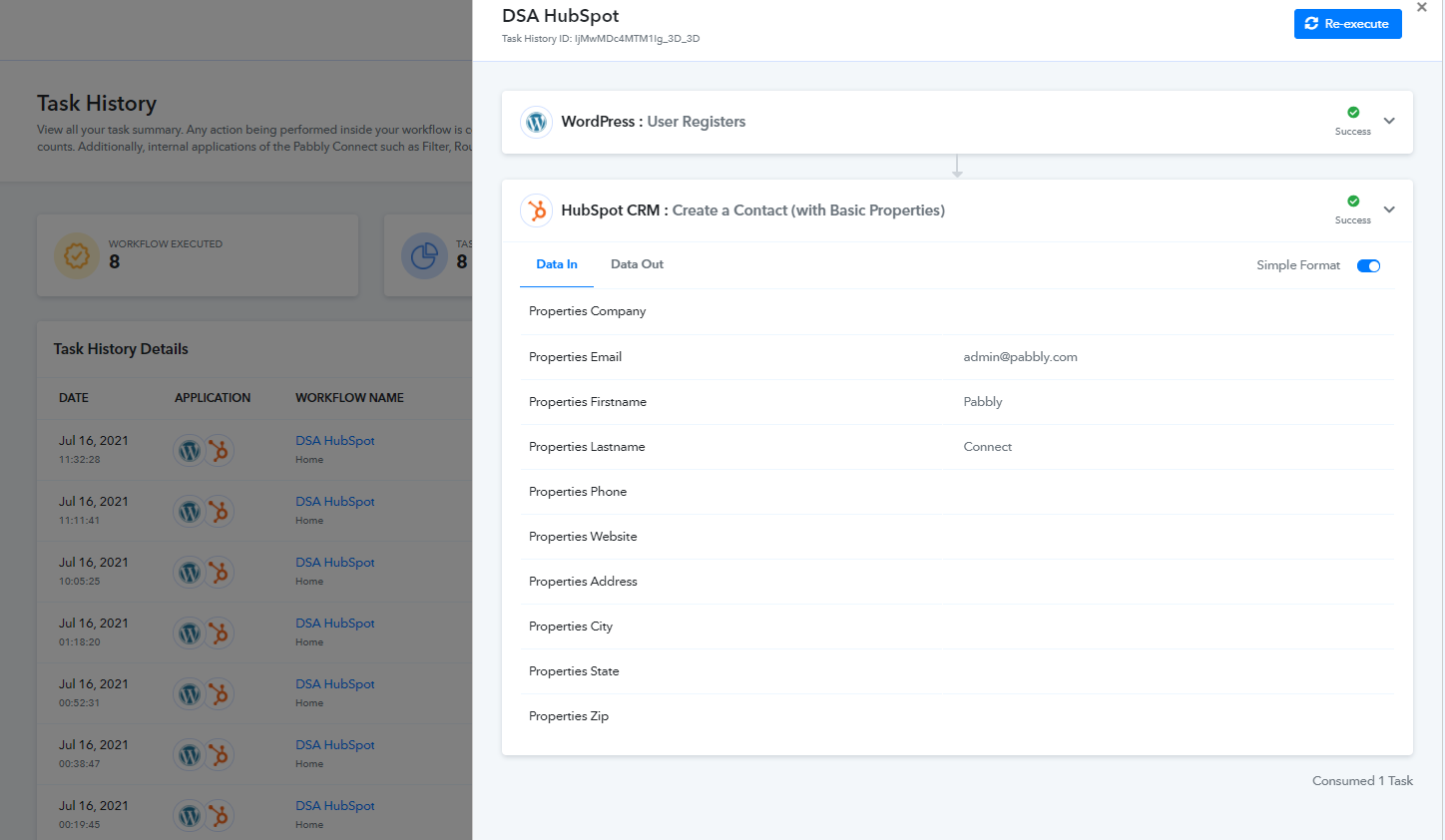The height and width of the screenshot is (840, 1445).
Task: Click the HubSpot icon in the 10:05:25 row
Action: pyautogui.click(x=219, y=573)
